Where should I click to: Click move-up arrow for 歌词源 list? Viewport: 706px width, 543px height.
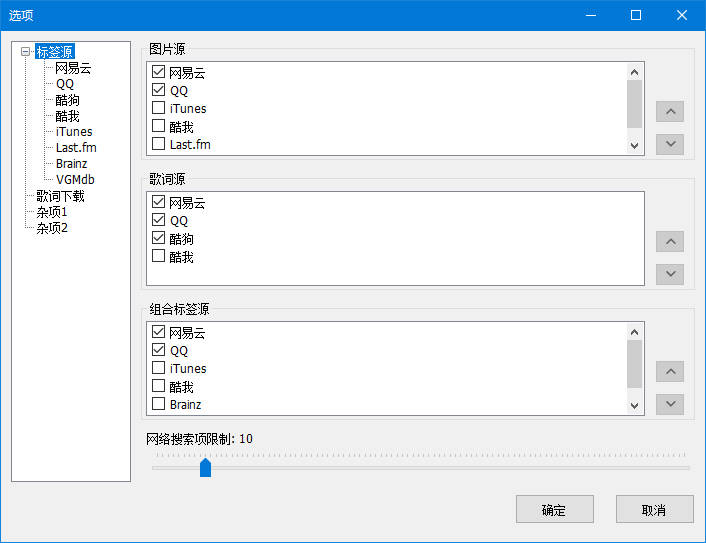(670, 242)
